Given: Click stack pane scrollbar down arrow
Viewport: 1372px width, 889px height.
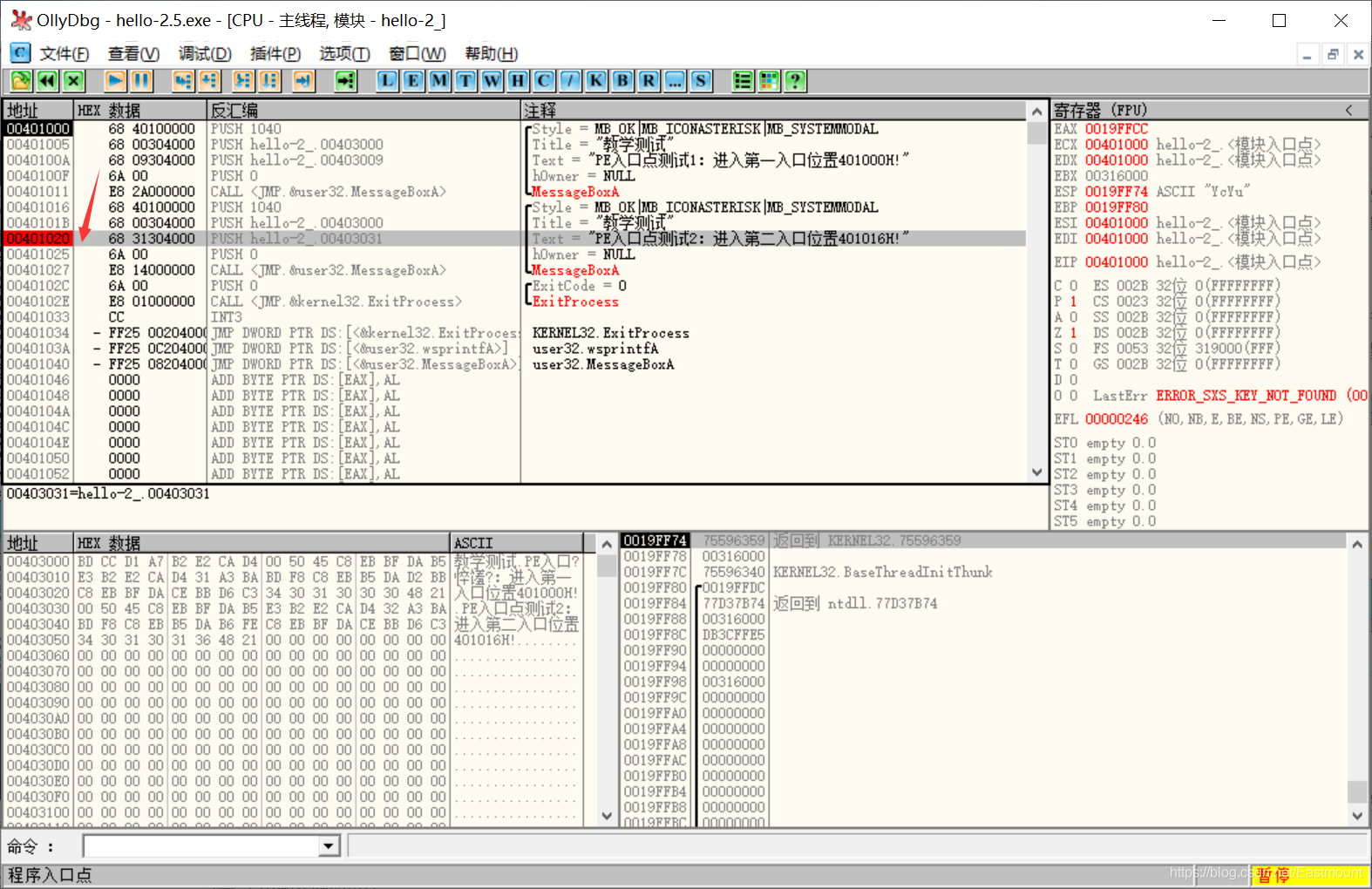Looking at the screenshot, I should 1357,817.
